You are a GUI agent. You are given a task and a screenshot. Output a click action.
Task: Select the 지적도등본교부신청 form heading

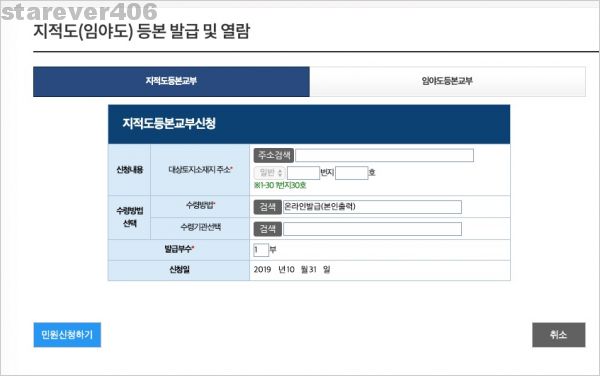[169, 124]
